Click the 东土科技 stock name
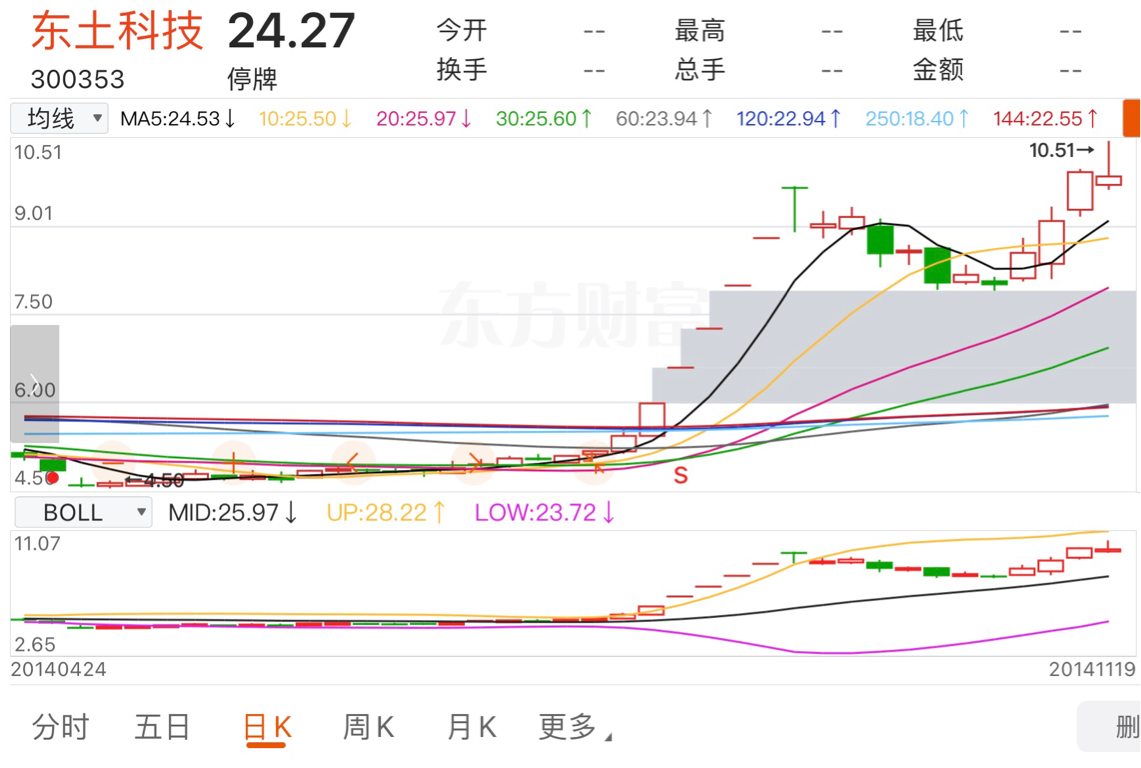 pos(116,31)
